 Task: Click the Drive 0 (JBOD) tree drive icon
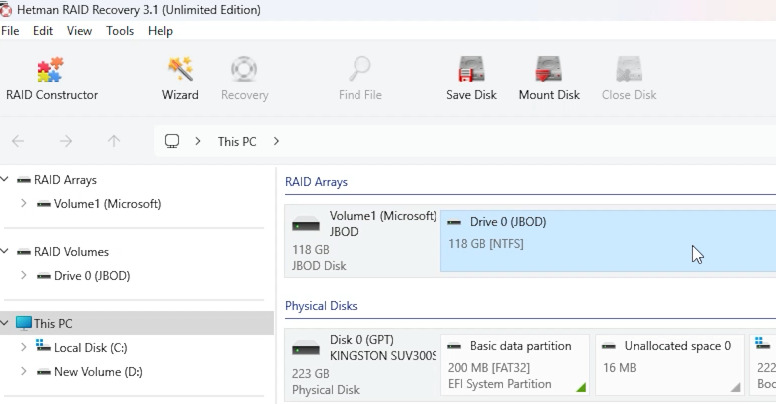(44, 276)
